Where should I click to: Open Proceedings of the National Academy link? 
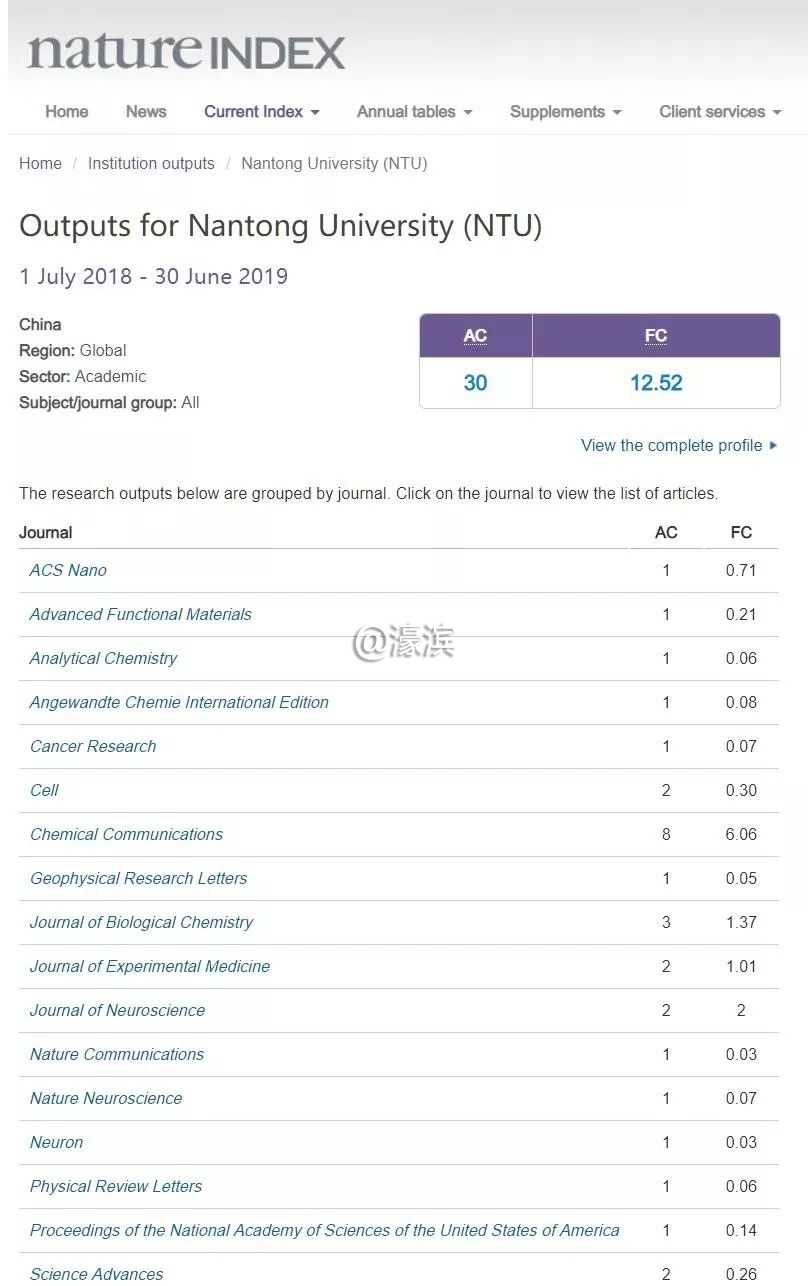click(324, 1230)
